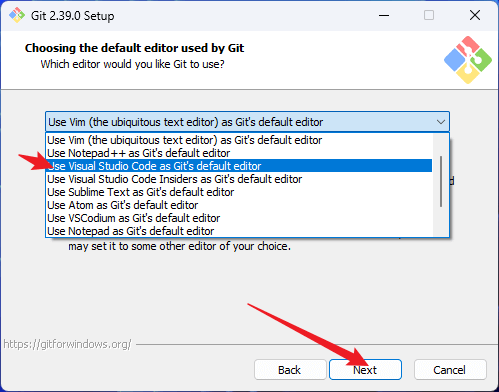Click the Next button
The width and height of the screenshot is (499, 392).
(365, 370)
